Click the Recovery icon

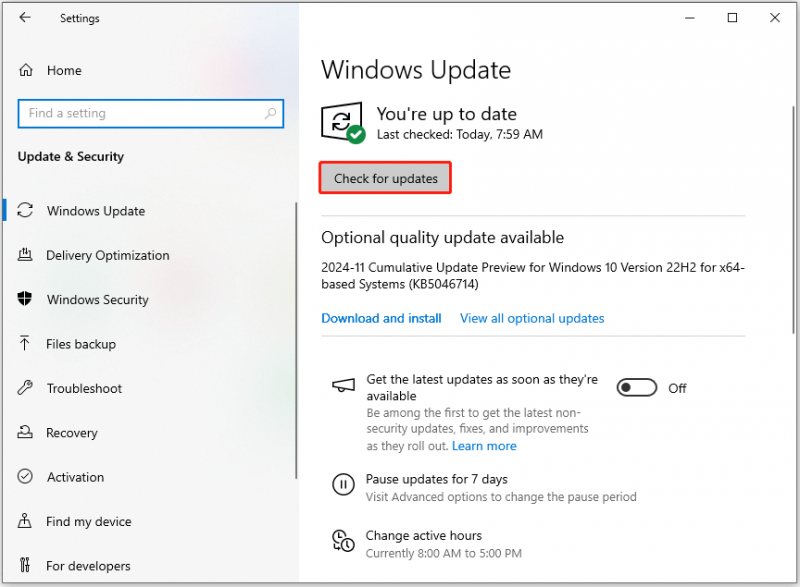[25, 432]
